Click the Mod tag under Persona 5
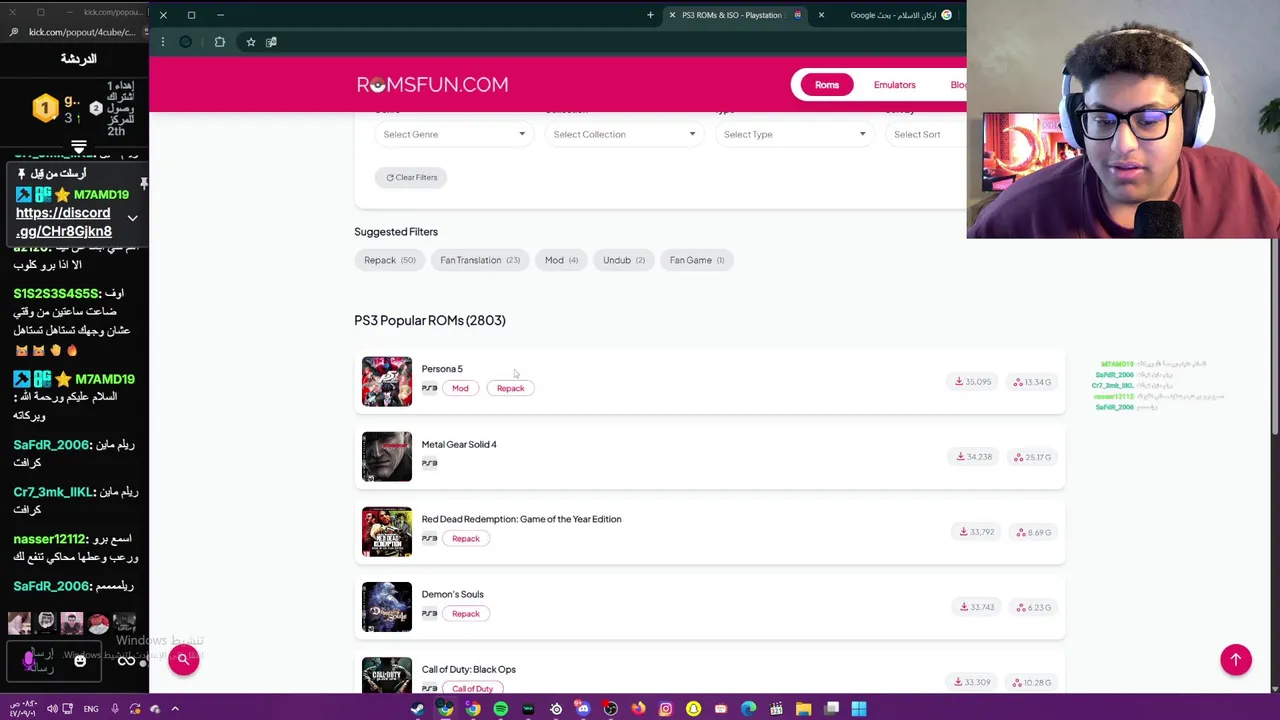Screen dimensions: 1280x720 coord(460,388)
